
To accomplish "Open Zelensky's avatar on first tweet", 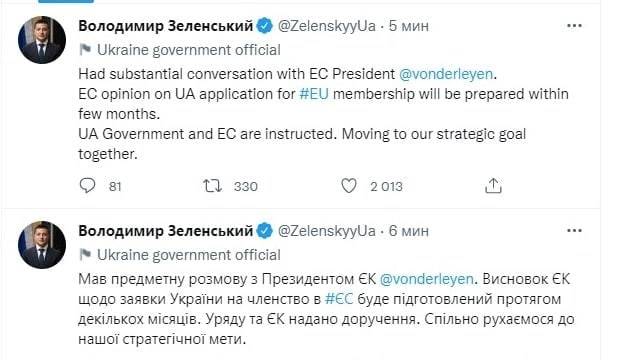I will pos(42,40).
